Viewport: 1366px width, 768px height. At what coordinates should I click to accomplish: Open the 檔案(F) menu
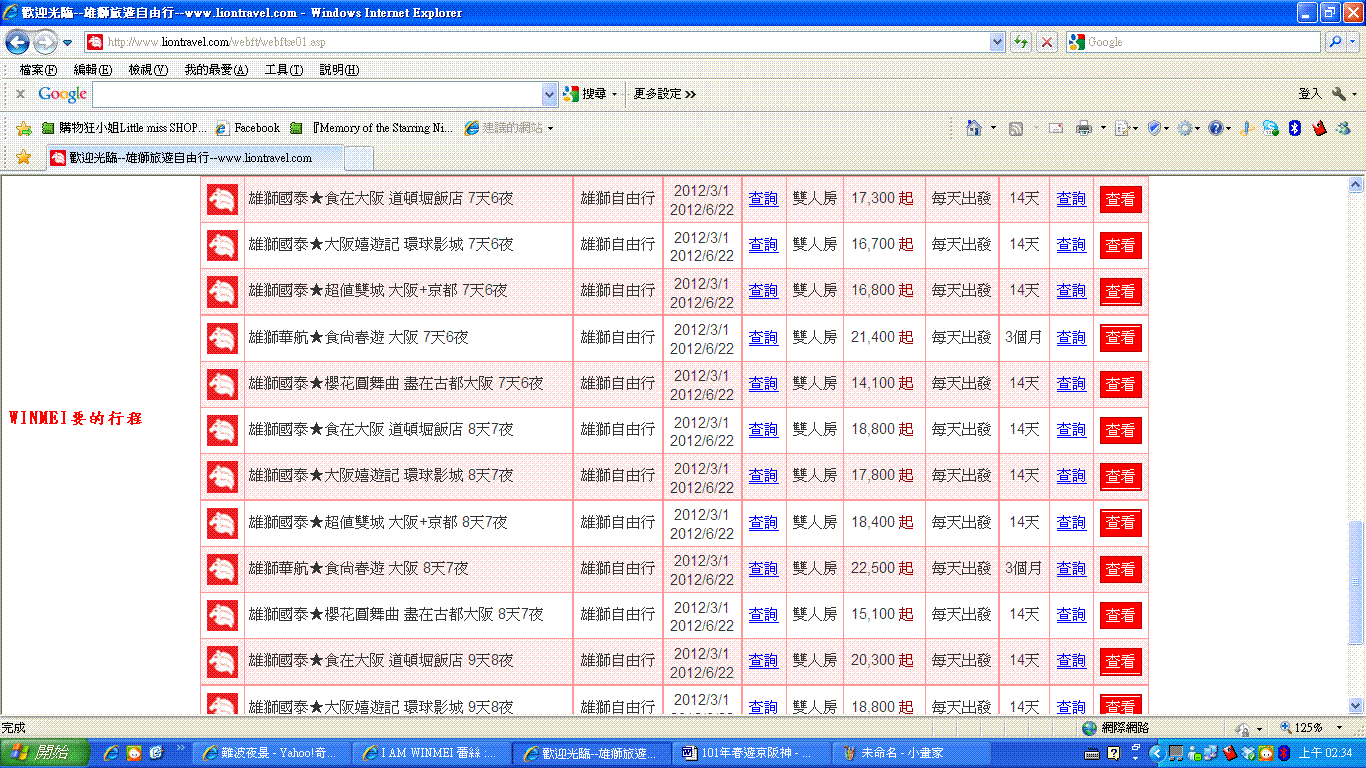(x=38, y=70)
